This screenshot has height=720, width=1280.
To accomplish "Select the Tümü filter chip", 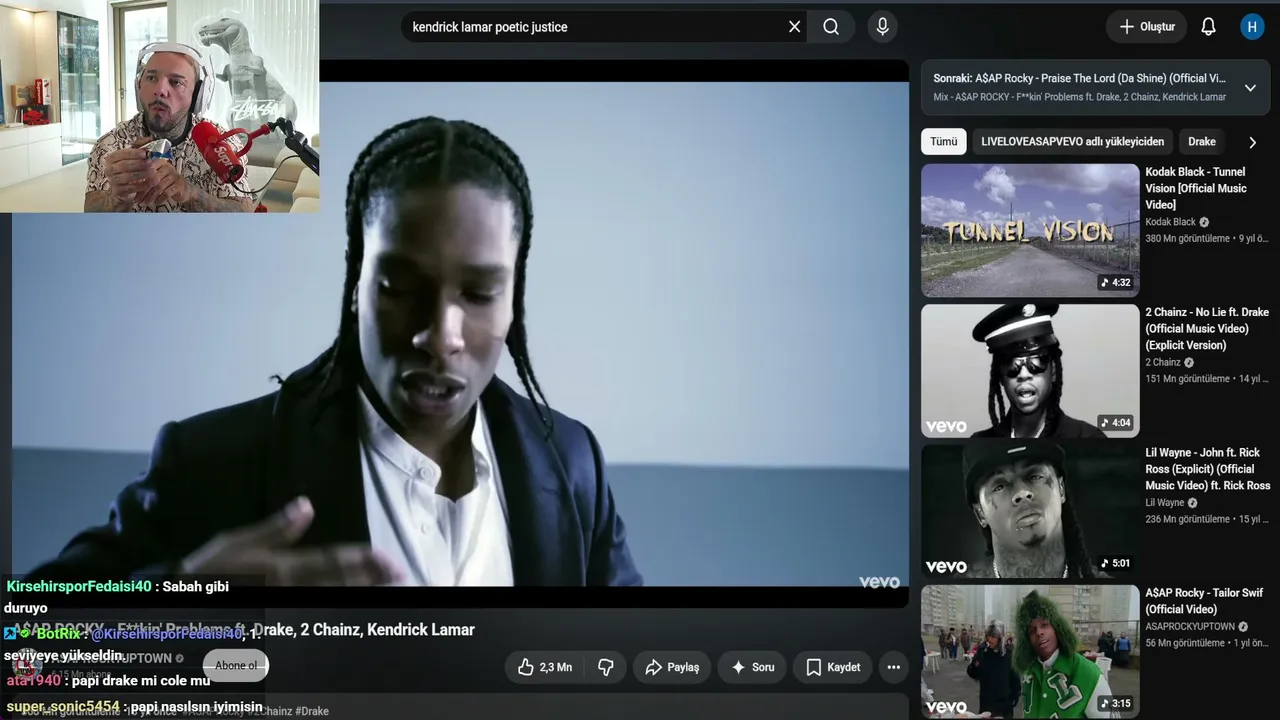I will point(944,142).
